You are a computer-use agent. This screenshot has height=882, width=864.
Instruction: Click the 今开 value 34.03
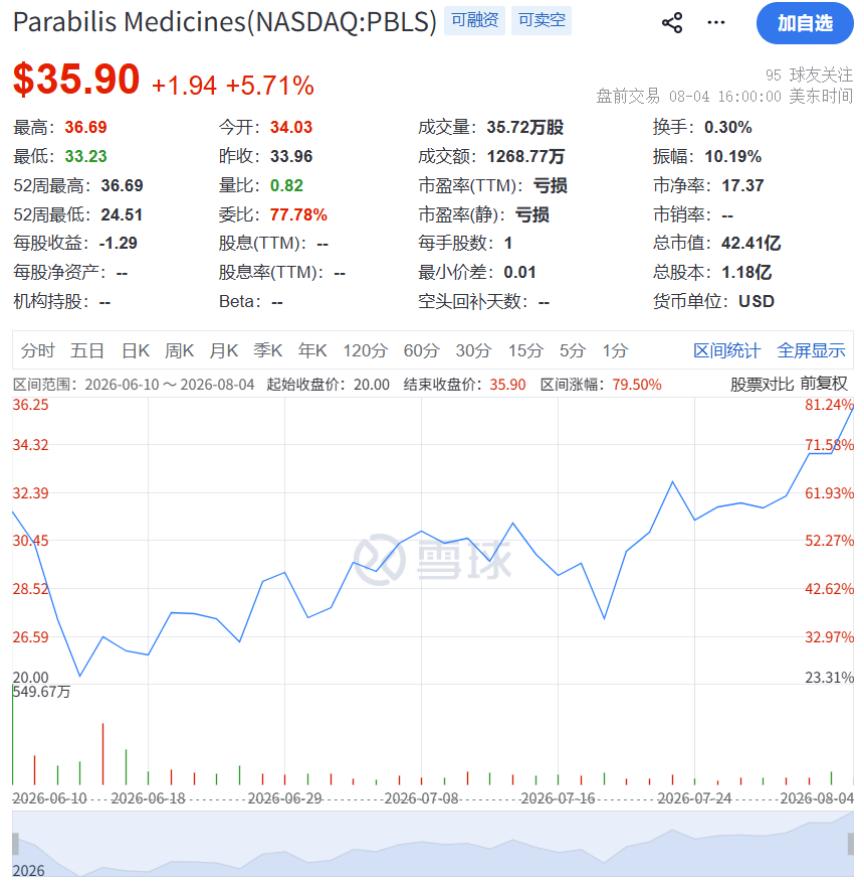point(291,127)
